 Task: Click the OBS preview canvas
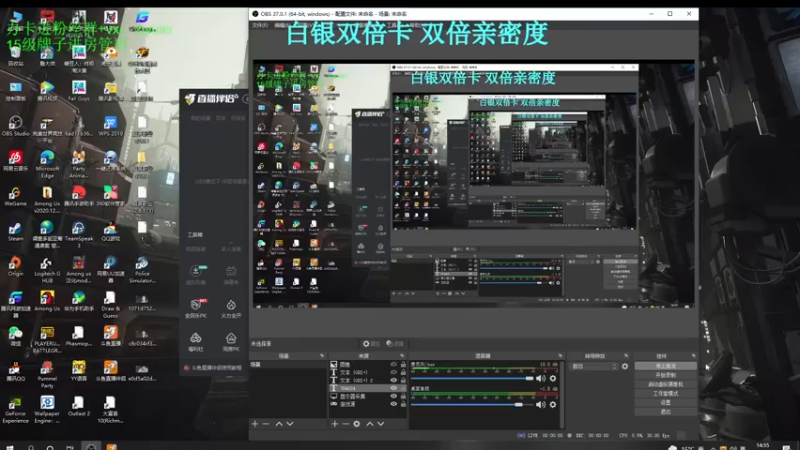point(473,184)
